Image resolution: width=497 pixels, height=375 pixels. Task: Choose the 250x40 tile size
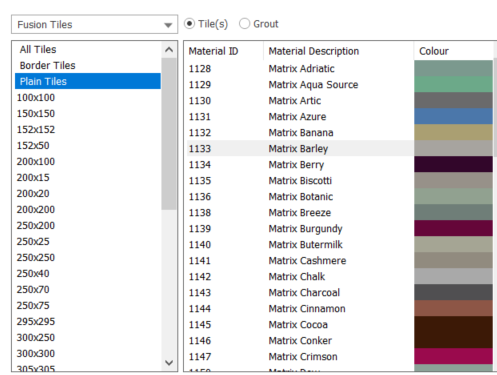[88, 273]
